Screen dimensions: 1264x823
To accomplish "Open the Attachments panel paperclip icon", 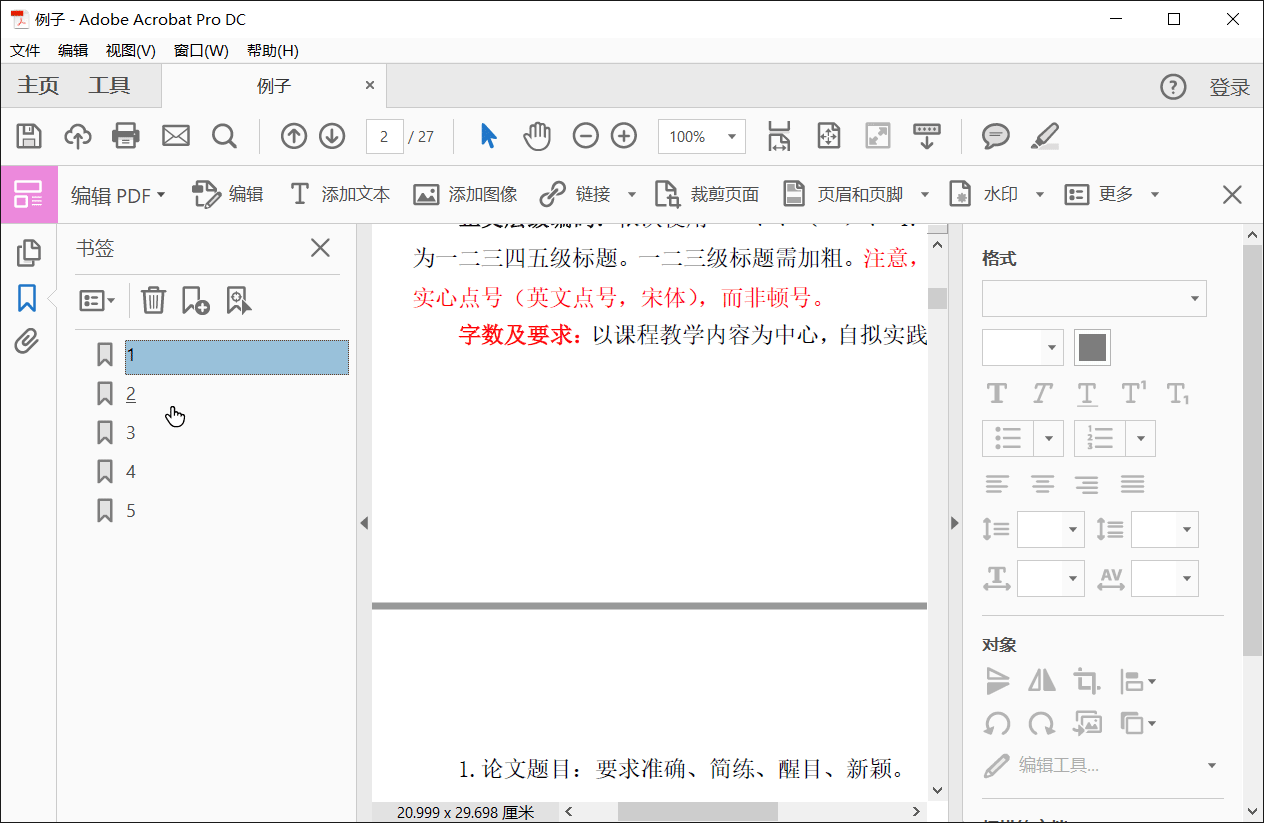I will (27, 342).
